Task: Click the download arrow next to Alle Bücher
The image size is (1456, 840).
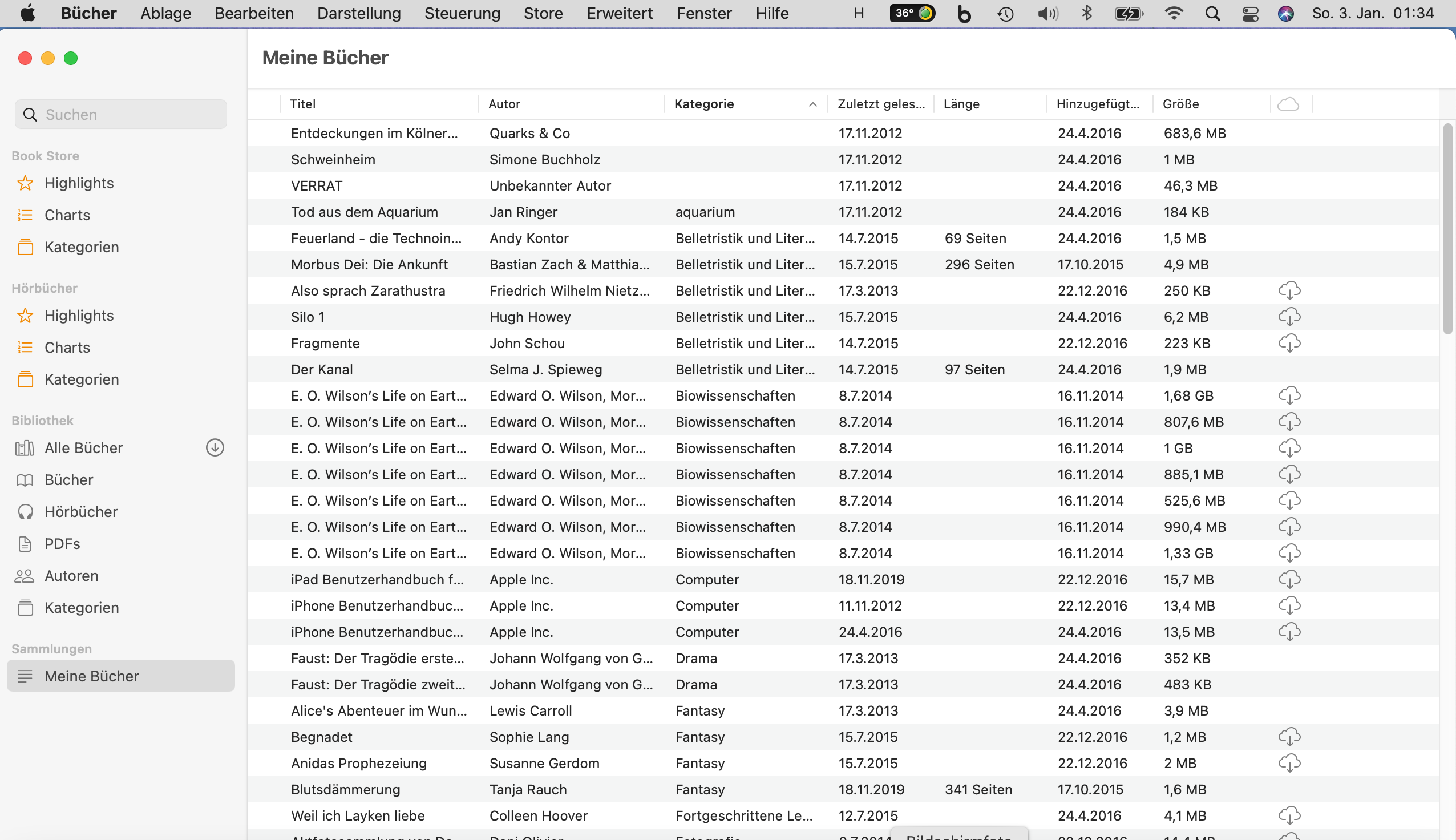Action: point(215,448)
